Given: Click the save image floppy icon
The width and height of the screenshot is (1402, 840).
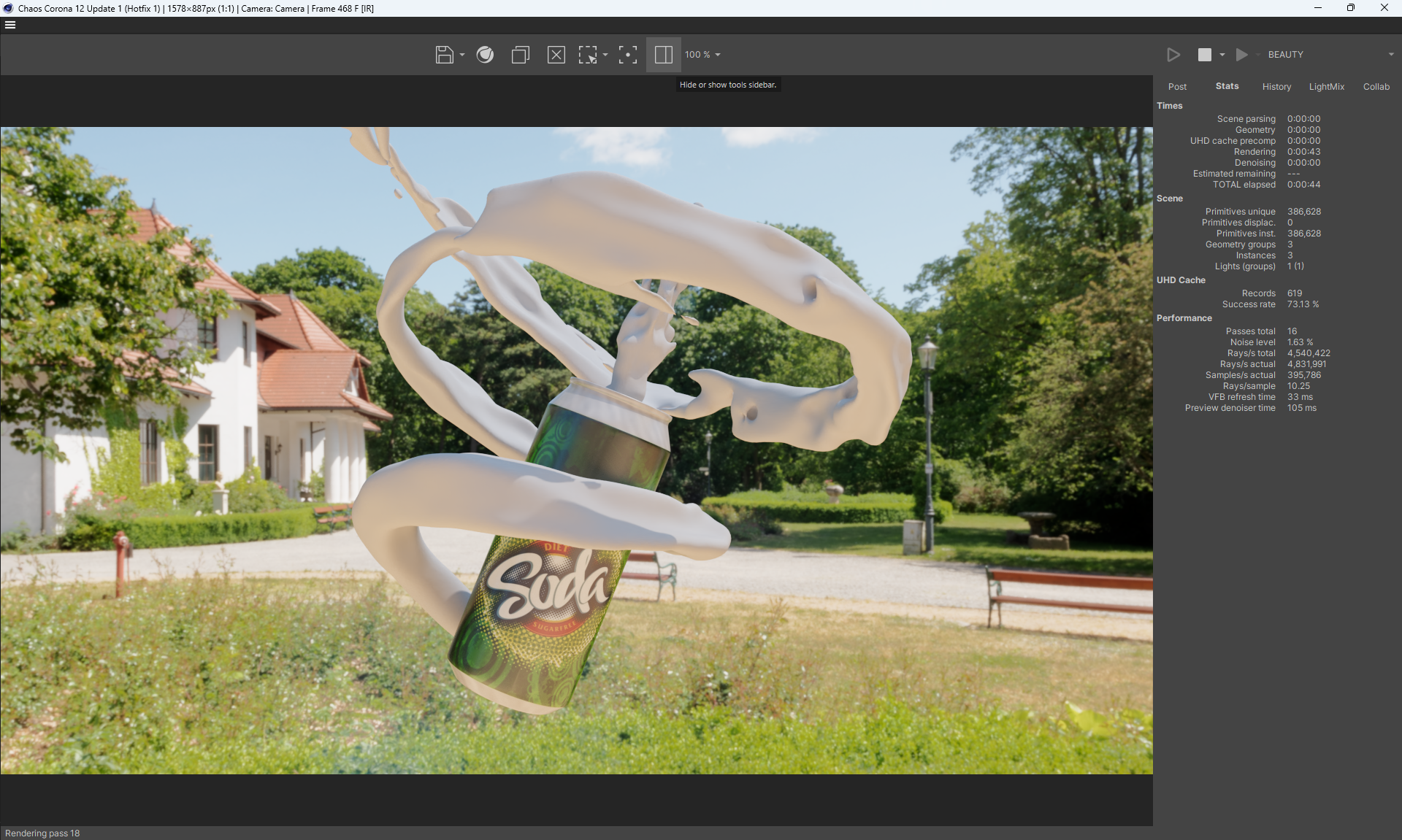Looking at the screenshot, I should [x=444, y=55].
